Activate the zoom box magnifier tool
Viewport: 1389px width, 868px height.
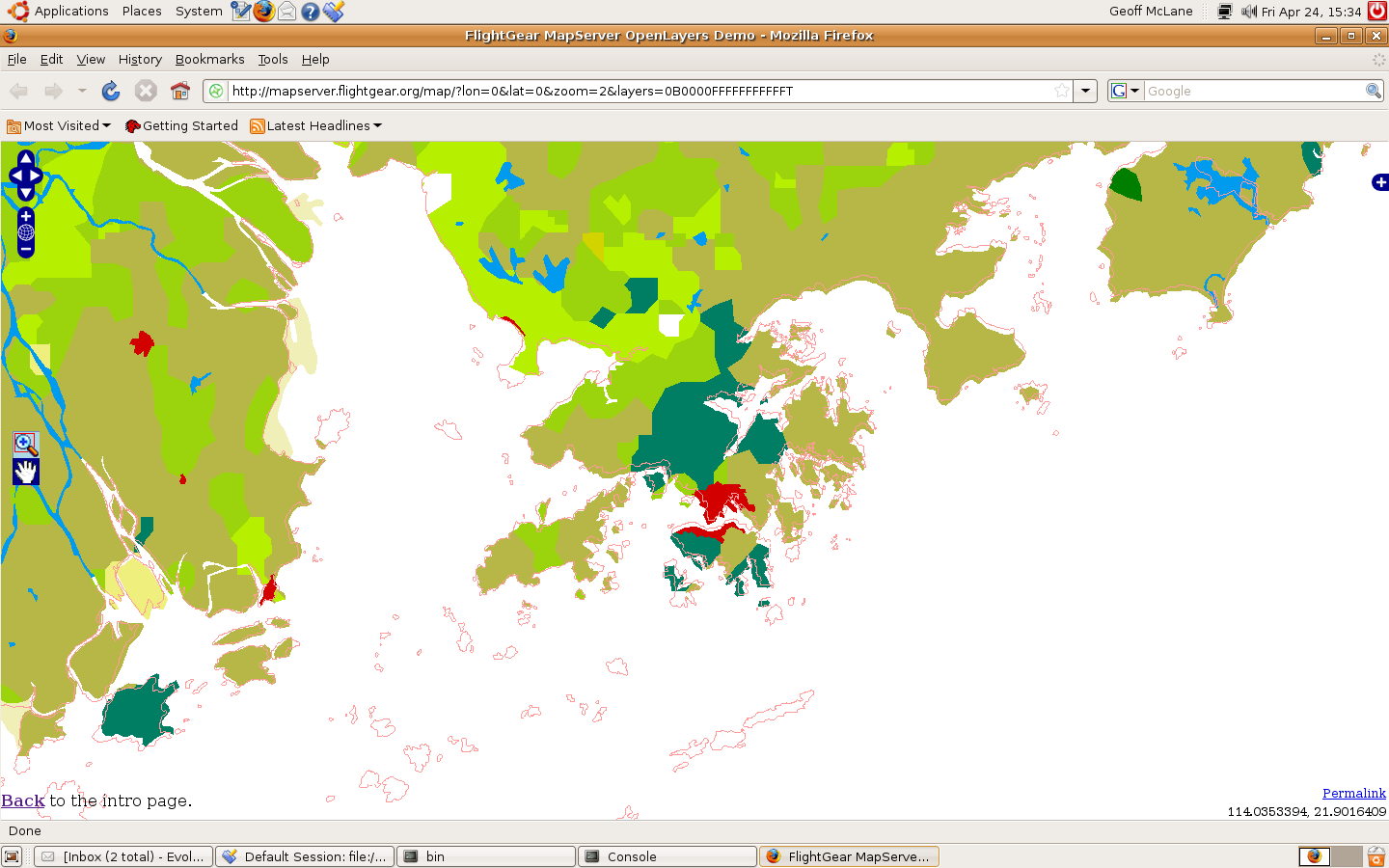click(x=26, y=444)
